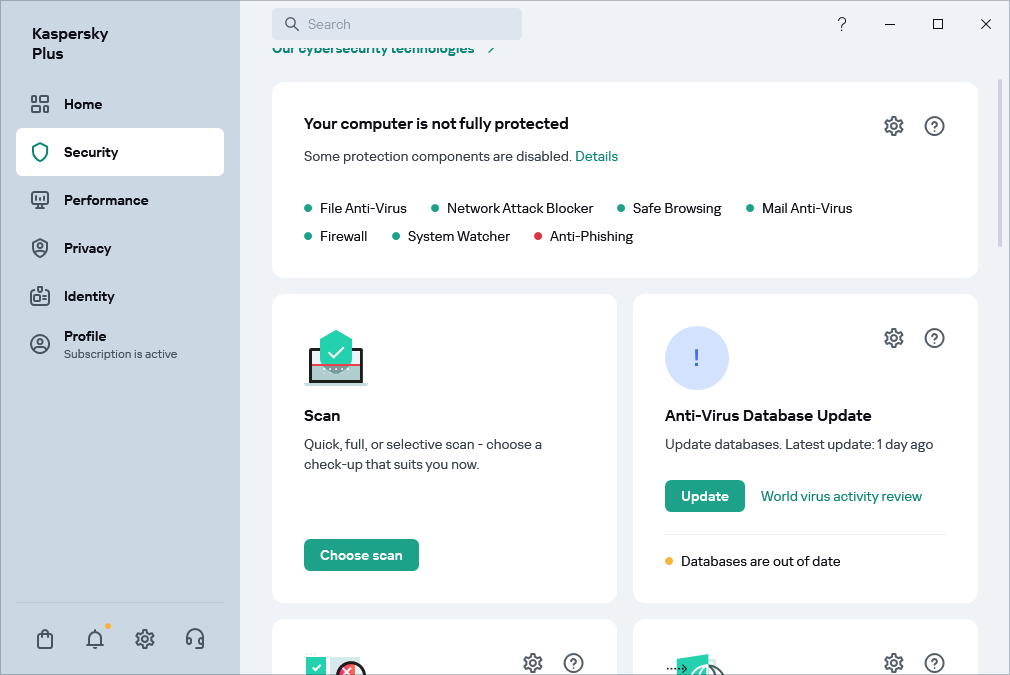Open the notifications bell icon
The width and height of the screenshot is (1010, 675).
pyautogui.click(x=95, y=639)
